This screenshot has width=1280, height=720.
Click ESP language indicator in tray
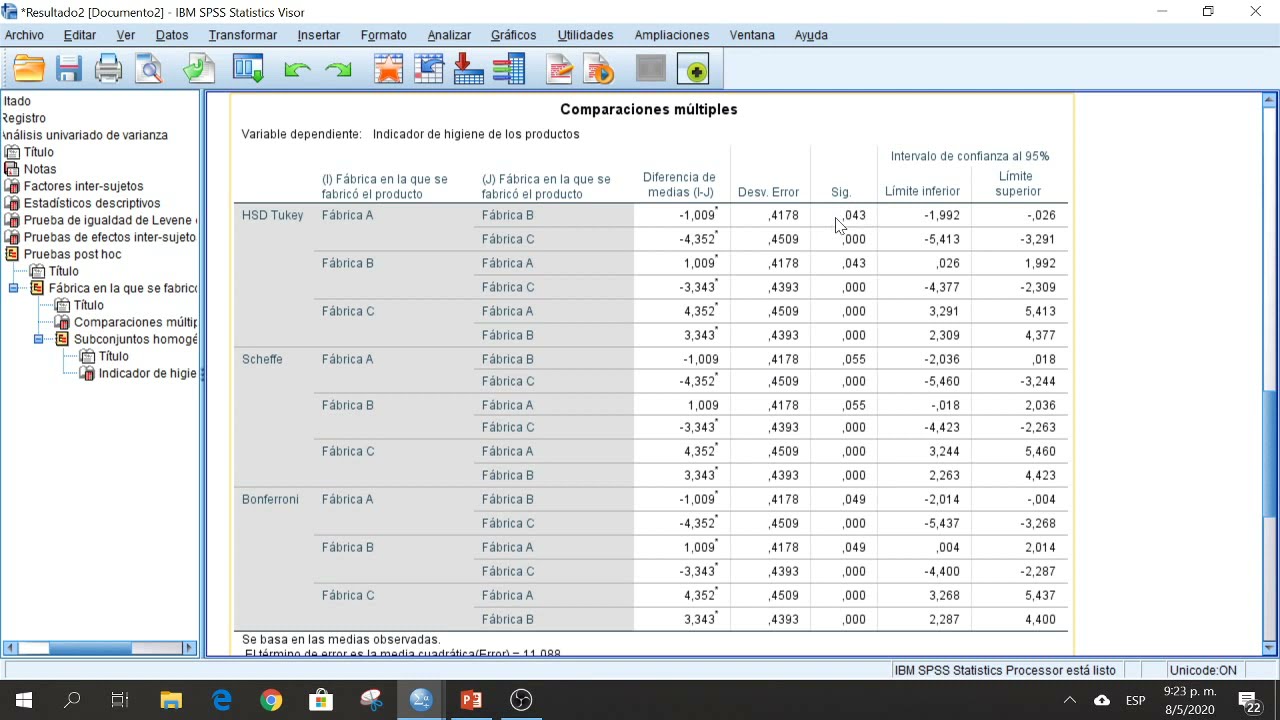point(1136,700)
